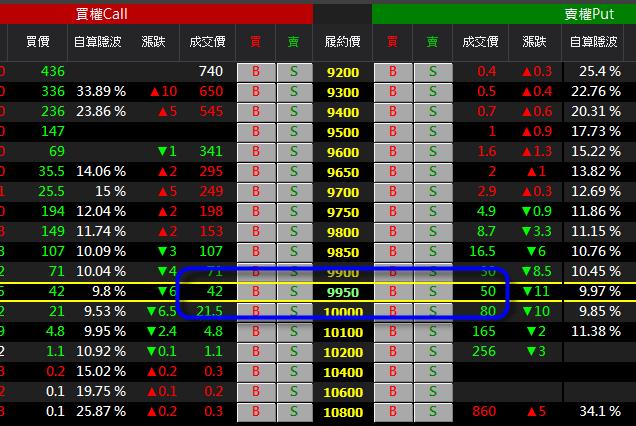Click the 履約價 strike price column header
636x426 pixels.
pyautogui.click(x=343, y=42)
